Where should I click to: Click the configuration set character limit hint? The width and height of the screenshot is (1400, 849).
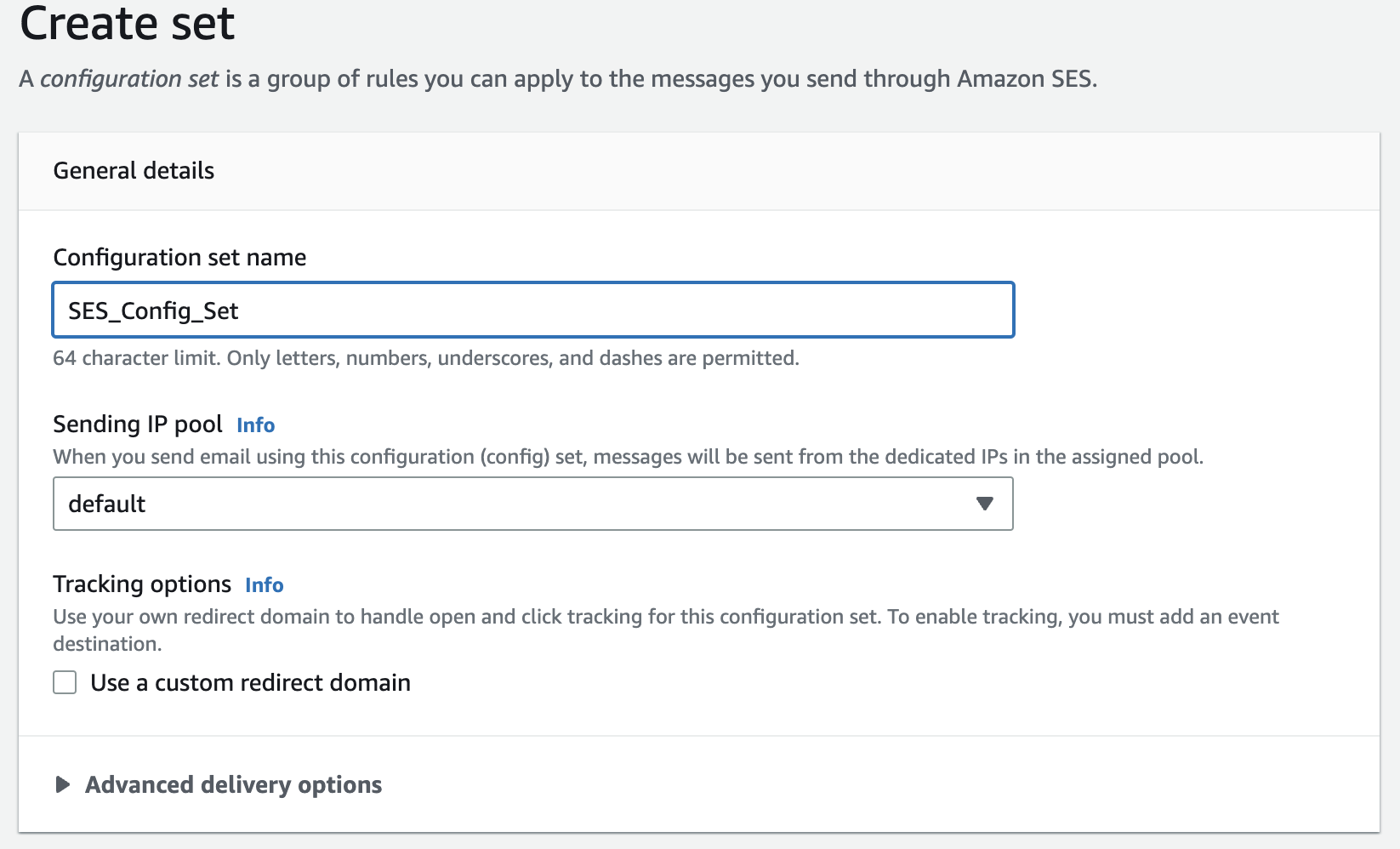tap(425, 358)
